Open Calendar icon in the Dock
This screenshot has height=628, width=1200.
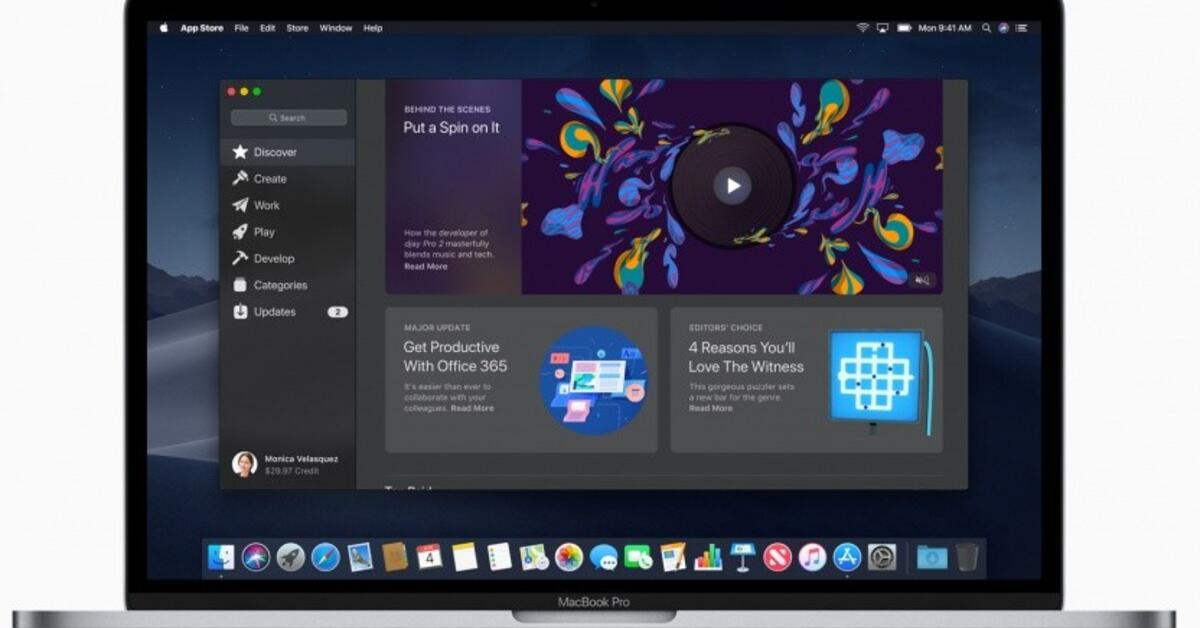[429, 557]
